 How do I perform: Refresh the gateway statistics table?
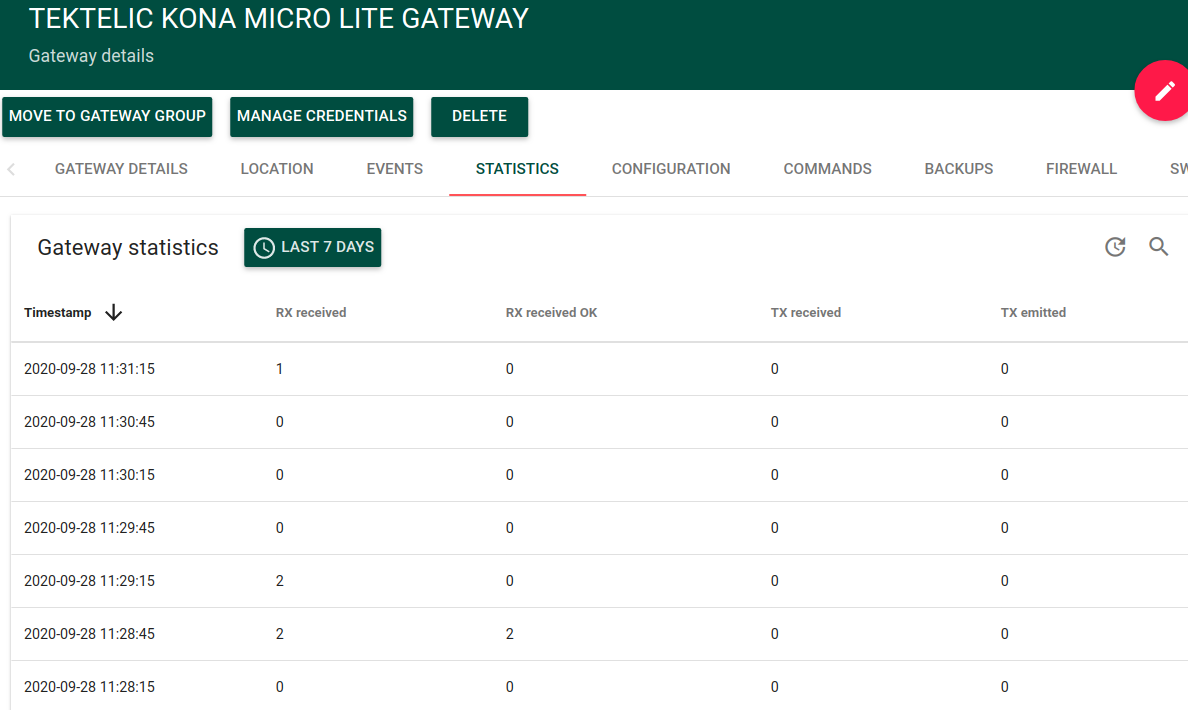1115,246
